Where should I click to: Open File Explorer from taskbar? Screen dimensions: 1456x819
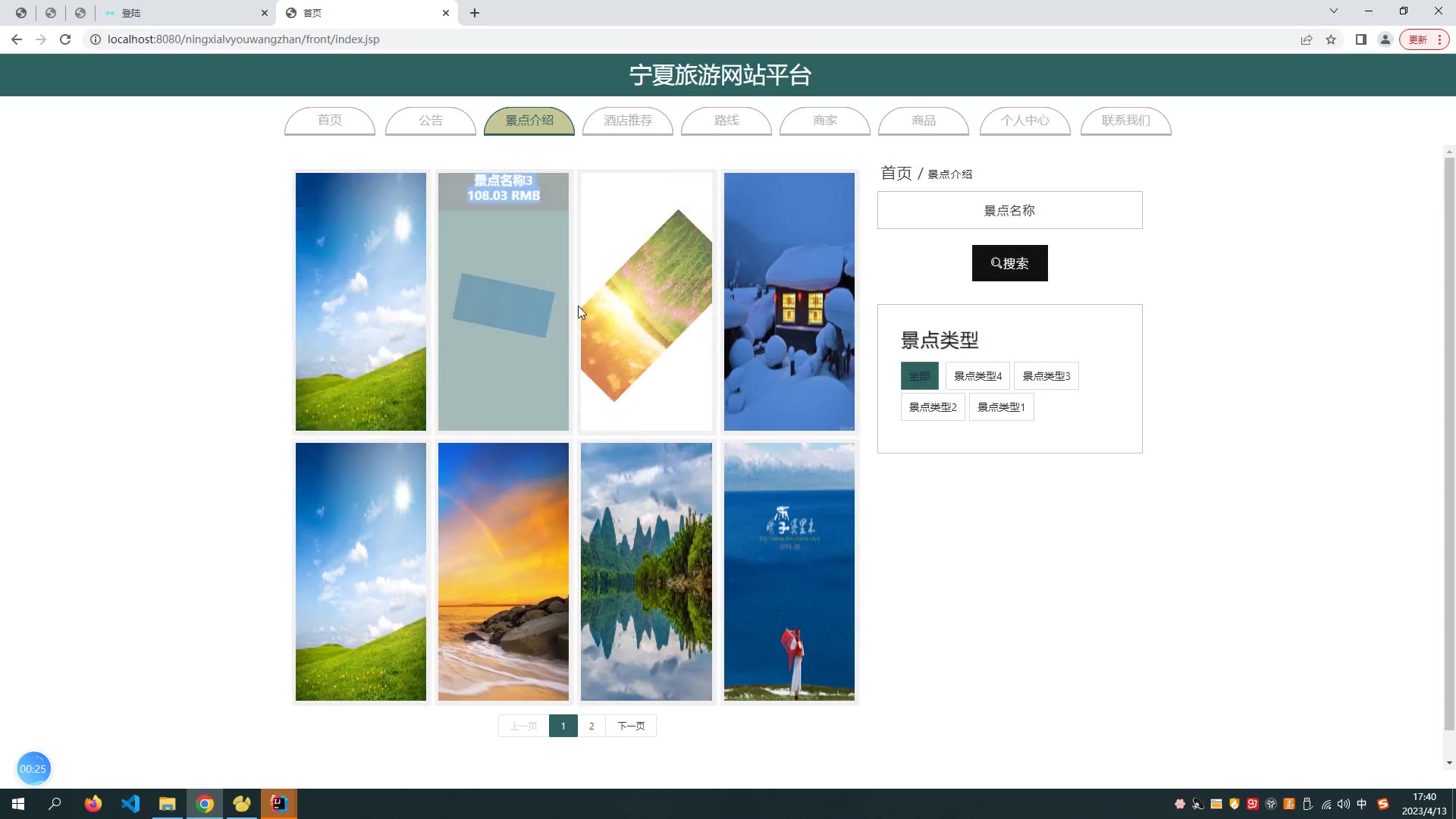coord(167,804)
